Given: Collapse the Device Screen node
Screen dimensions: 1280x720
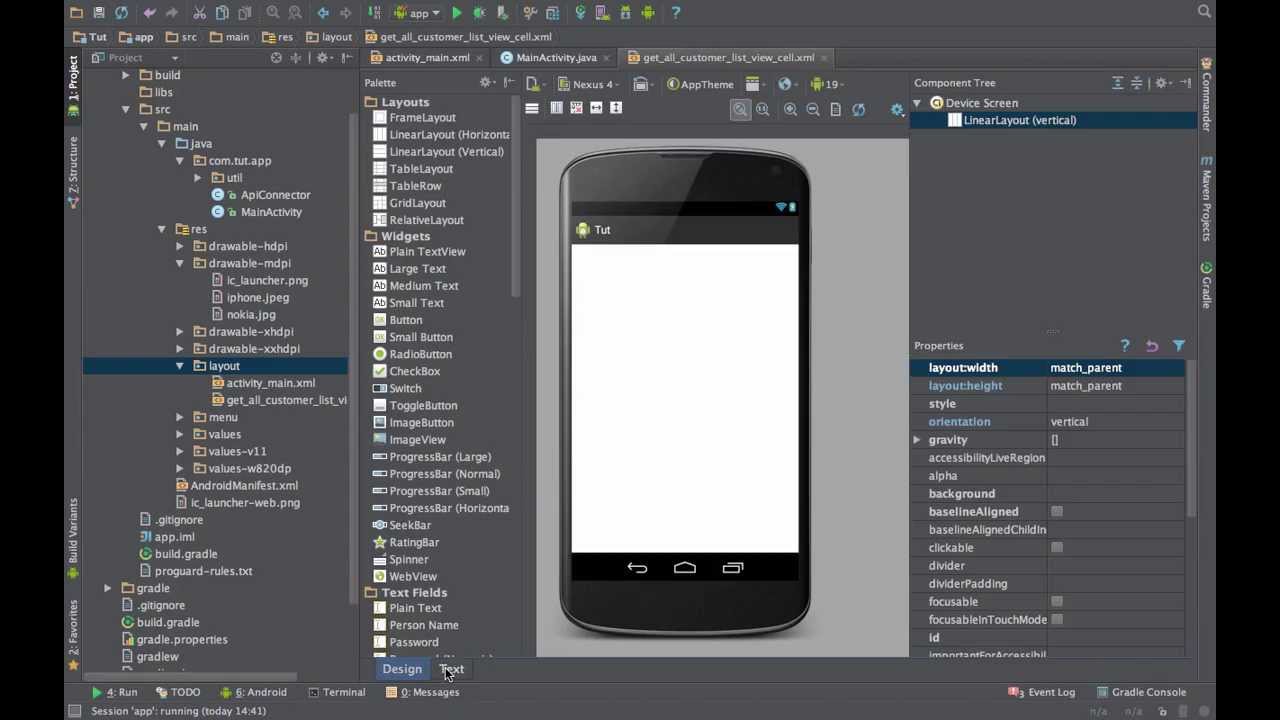Looking at the screenshot, I should [917, 103].
